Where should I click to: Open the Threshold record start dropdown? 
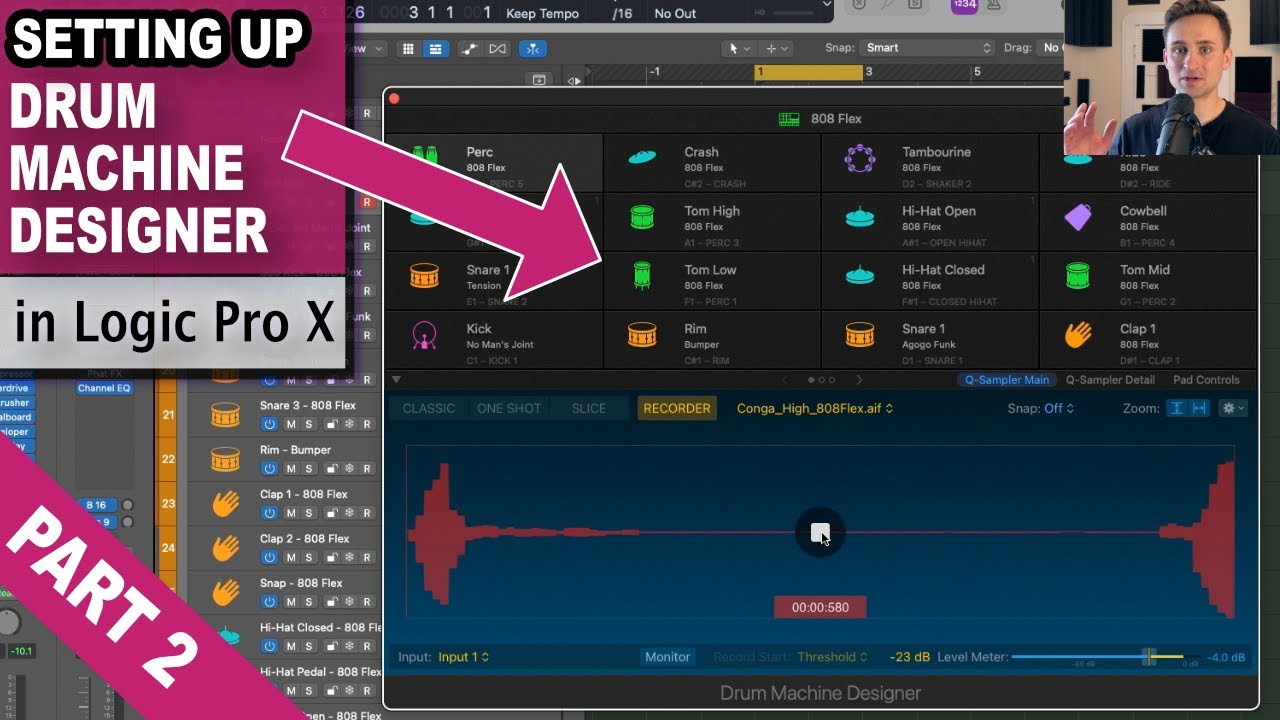click(833, 657)
